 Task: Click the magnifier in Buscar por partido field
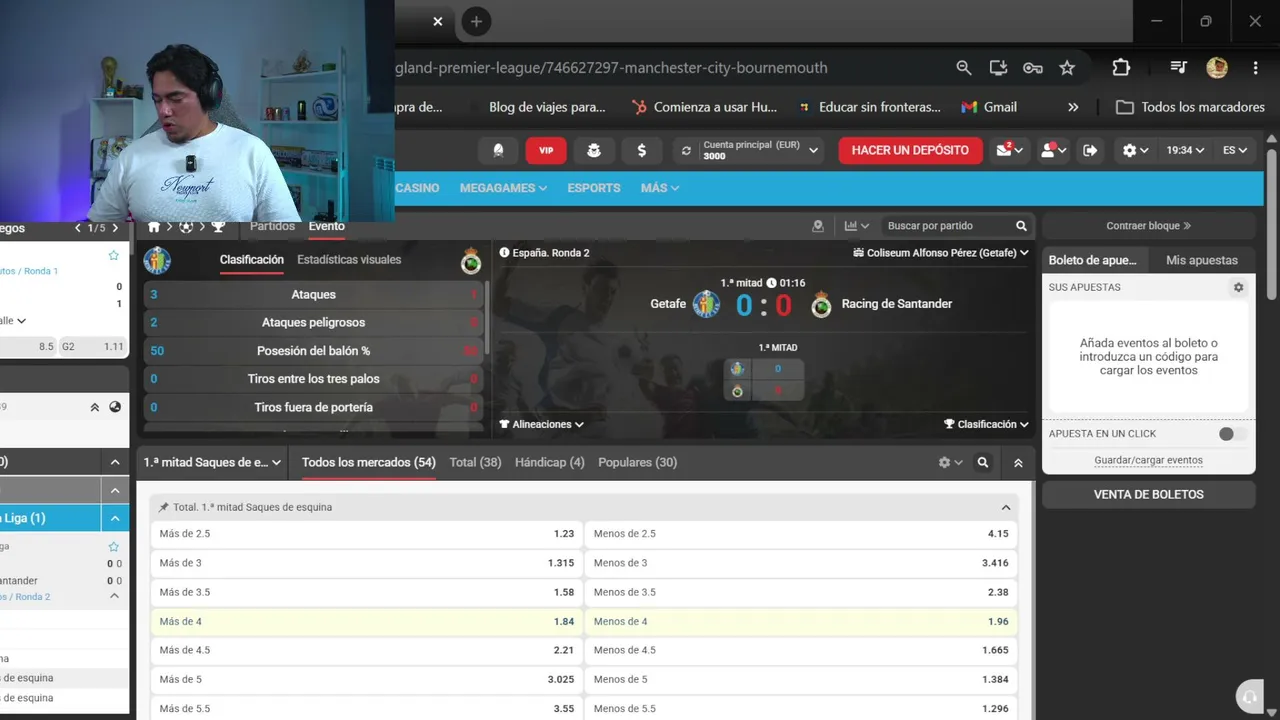tap(1021, 226)
